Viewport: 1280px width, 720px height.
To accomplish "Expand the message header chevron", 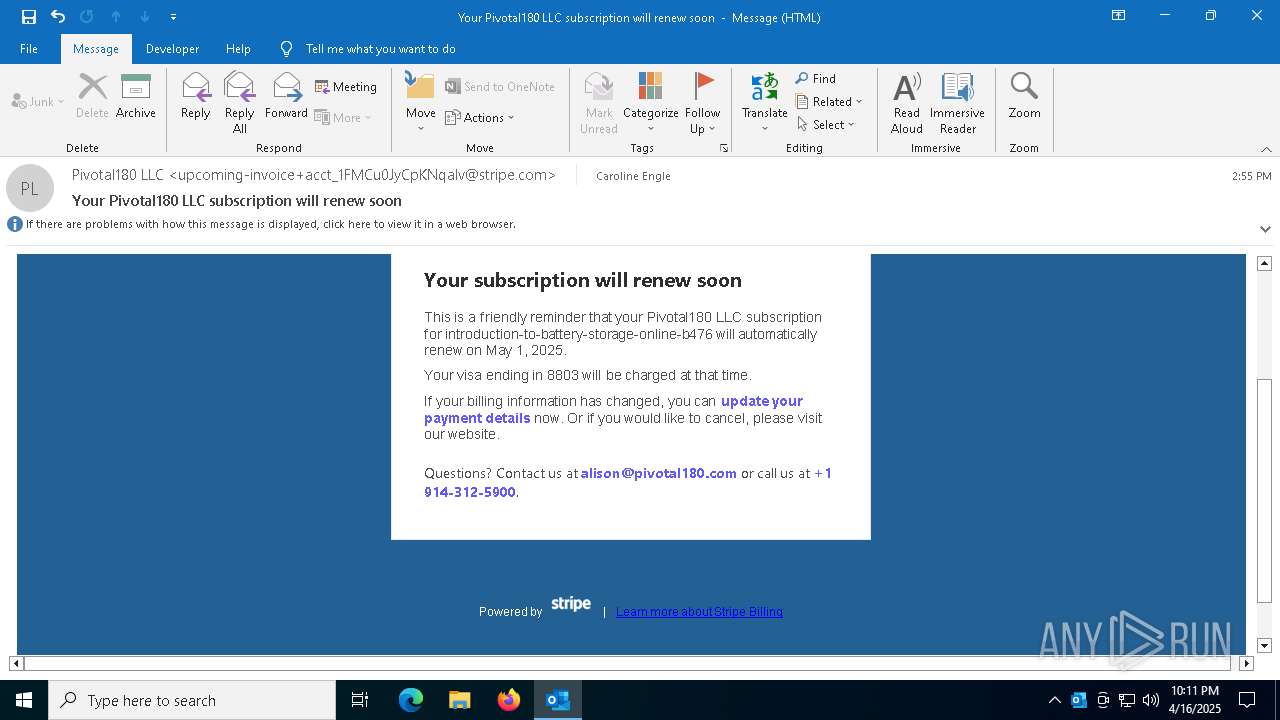I will pyautogui.click(x=1265, y=229).
